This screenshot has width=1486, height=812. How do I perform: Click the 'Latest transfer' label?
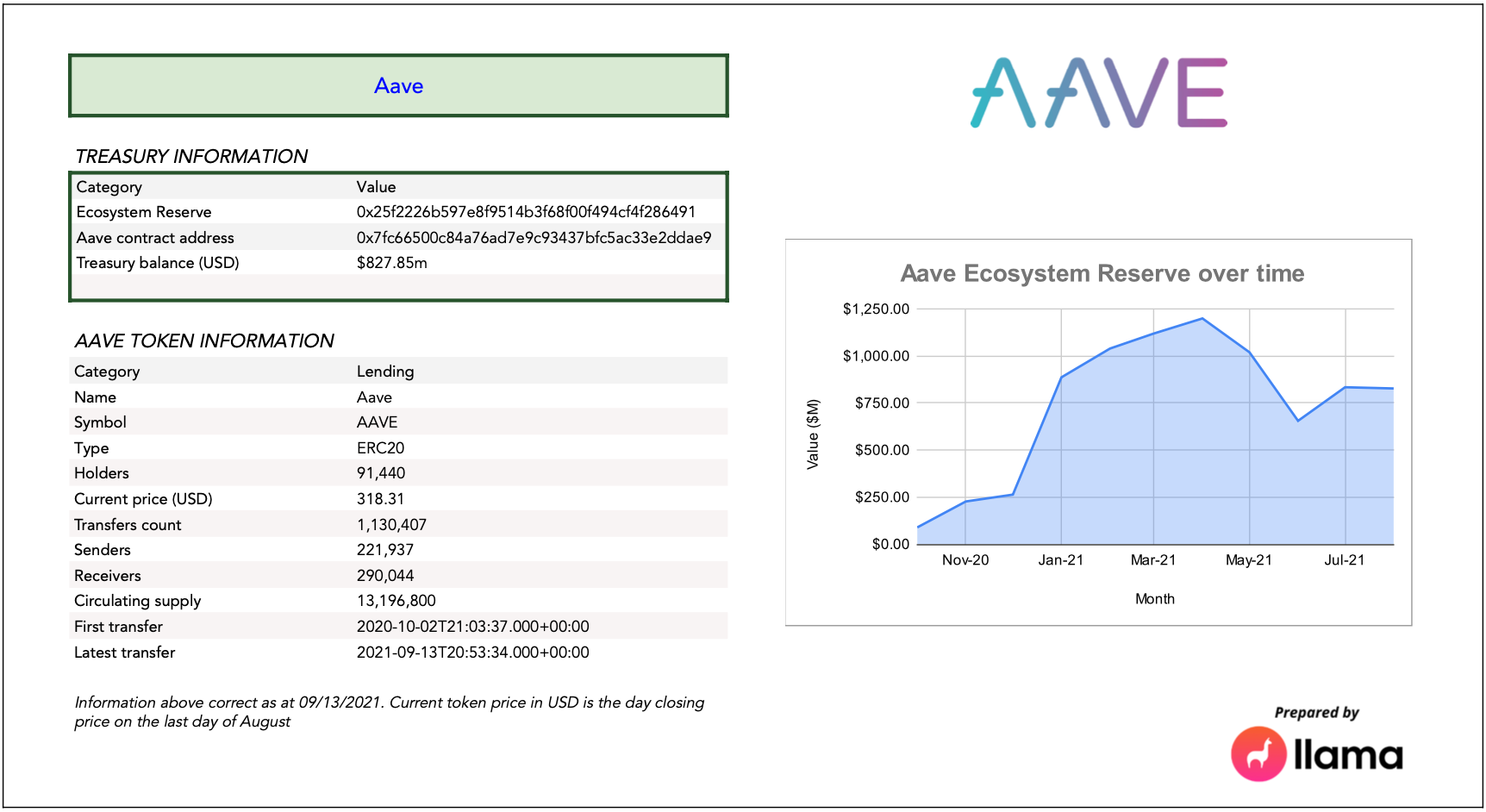pyautogui.click(x=124, y=653)
